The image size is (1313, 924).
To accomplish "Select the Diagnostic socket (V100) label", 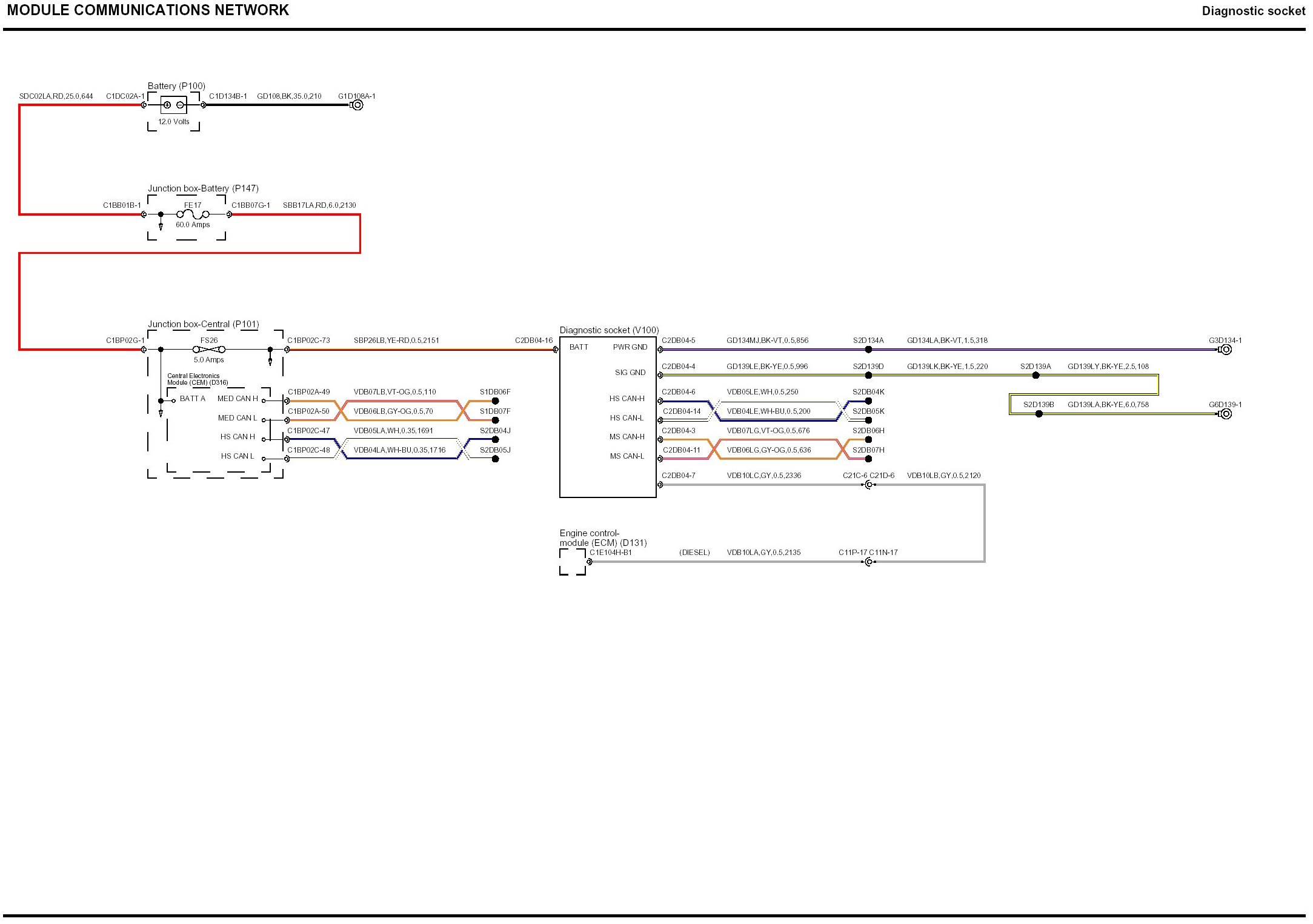I will coord(609,330).
